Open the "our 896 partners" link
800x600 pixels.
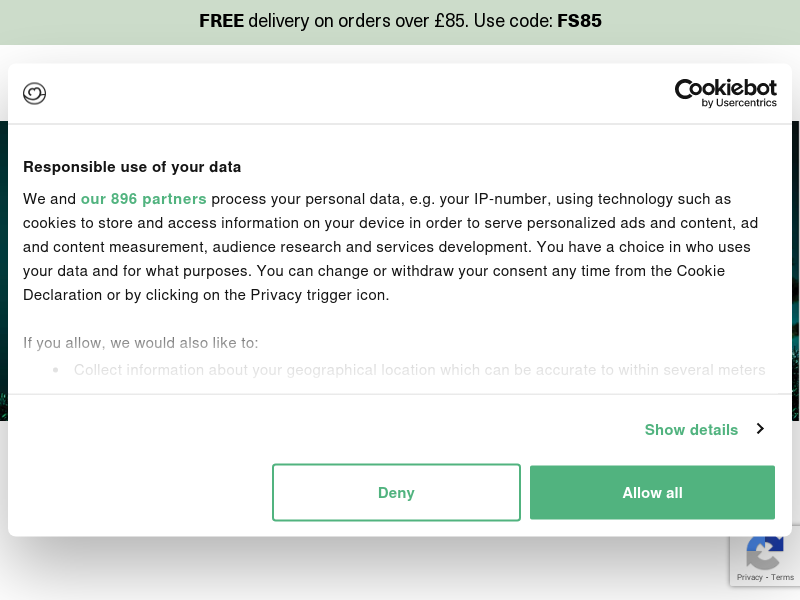[x=143, y=198]
